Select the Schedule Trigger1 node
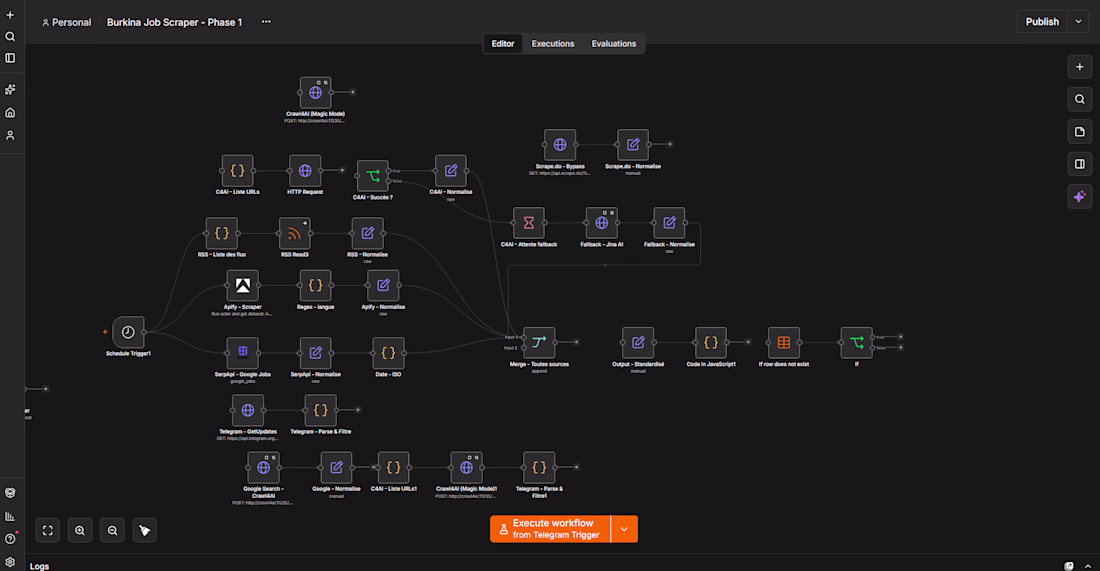Image resolution: width=1100 pixels, height=571 pixels. [x=128, y=332]
